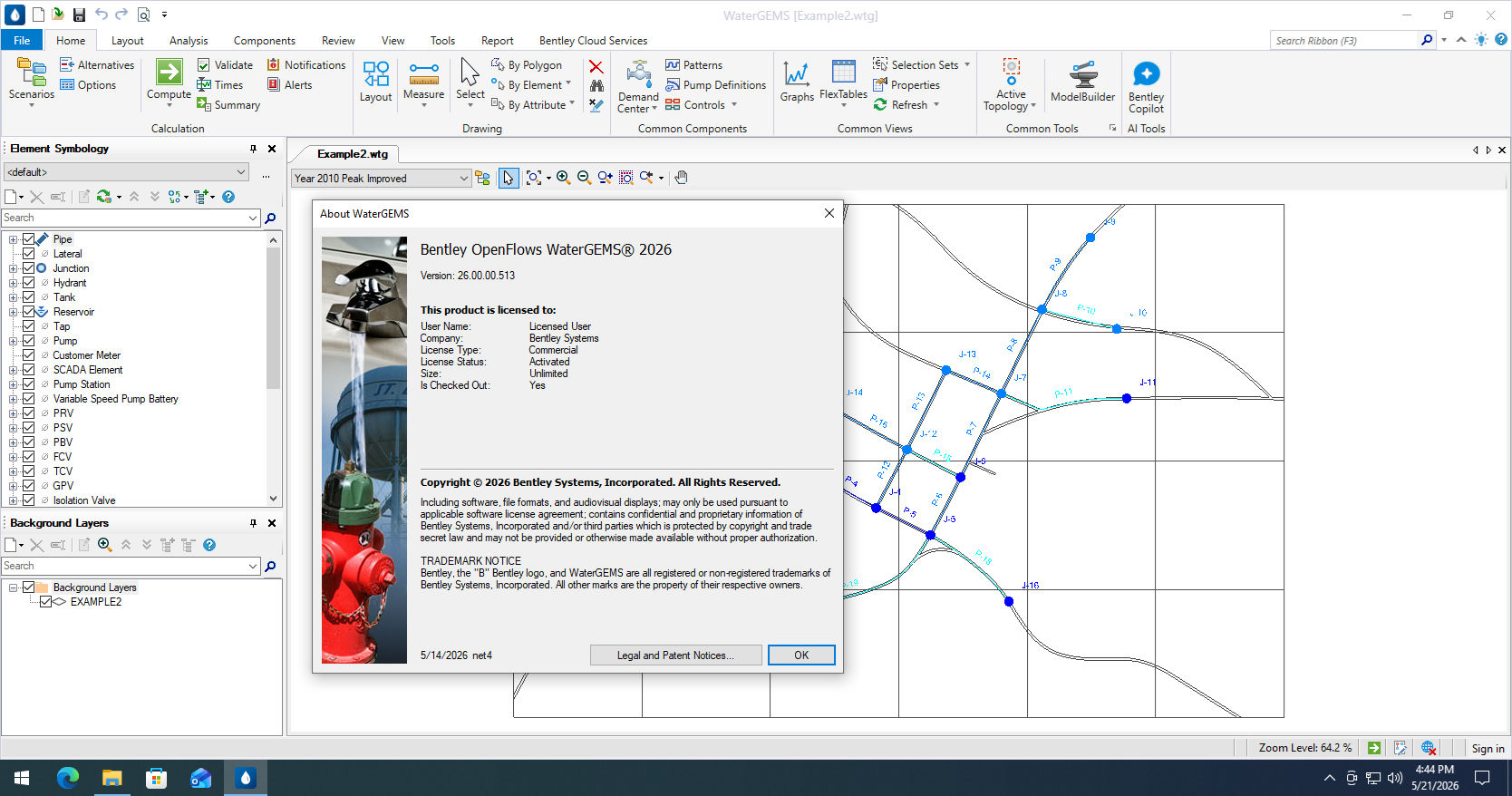Click the Windows Start button
Image resolution: width=1512 pixels, height=796 pixels.
click(22, 778)
